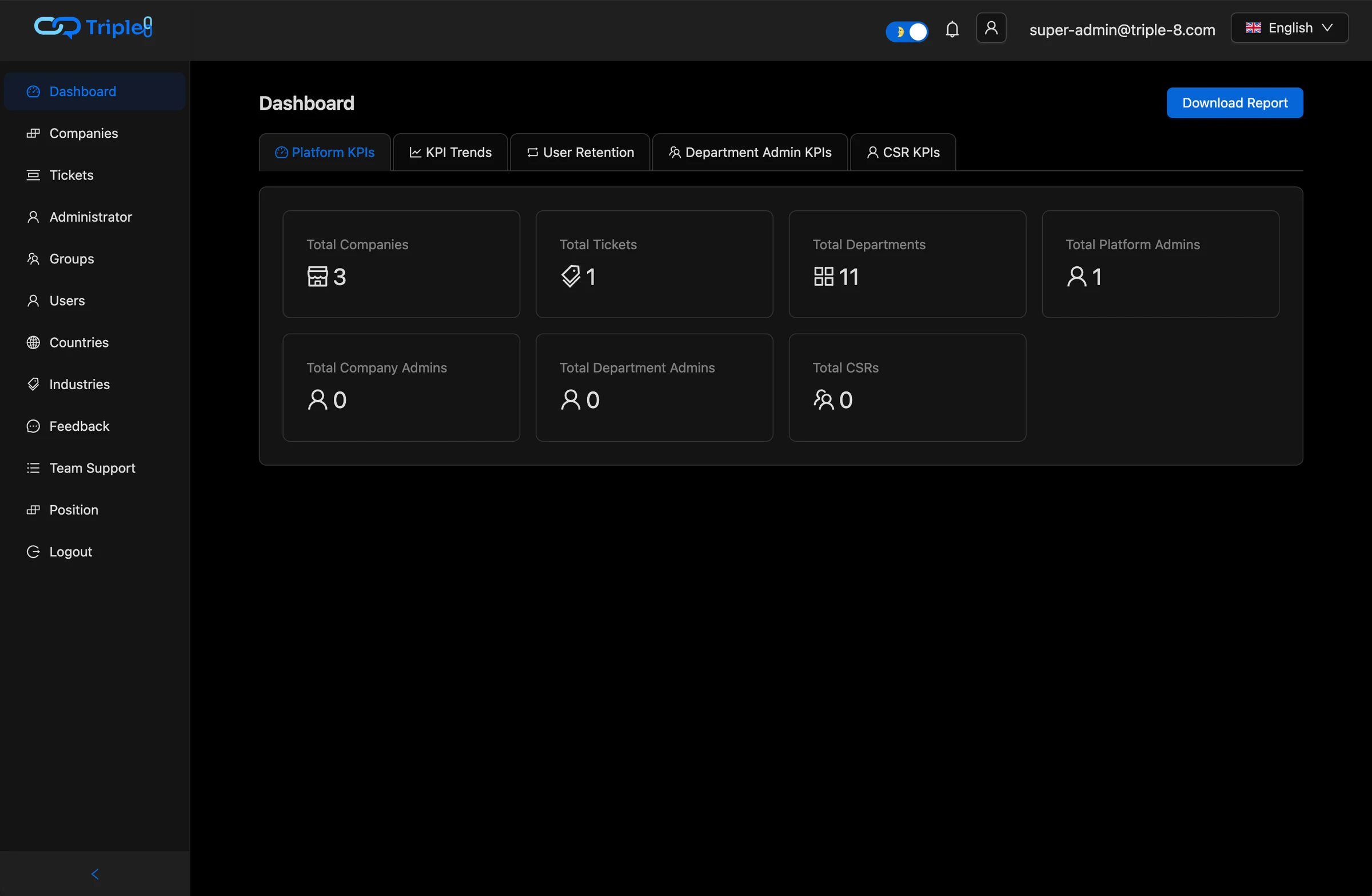Click the super-admin@triple-8.com email
The height and width of the screenshot is (896, 1372).
[1122, 29]
